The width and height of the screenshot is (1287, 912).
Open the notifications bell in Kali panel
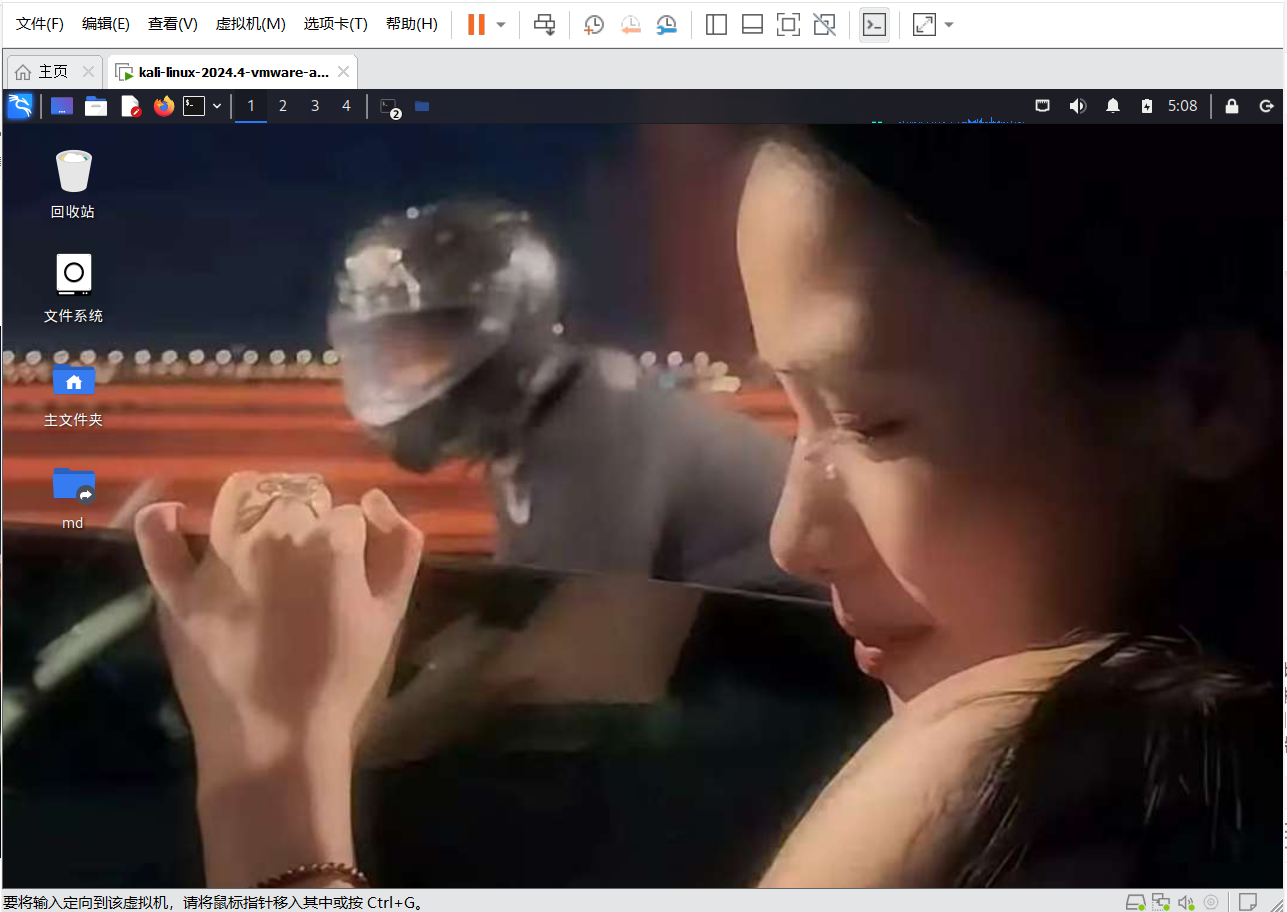tap(1113, 106)
